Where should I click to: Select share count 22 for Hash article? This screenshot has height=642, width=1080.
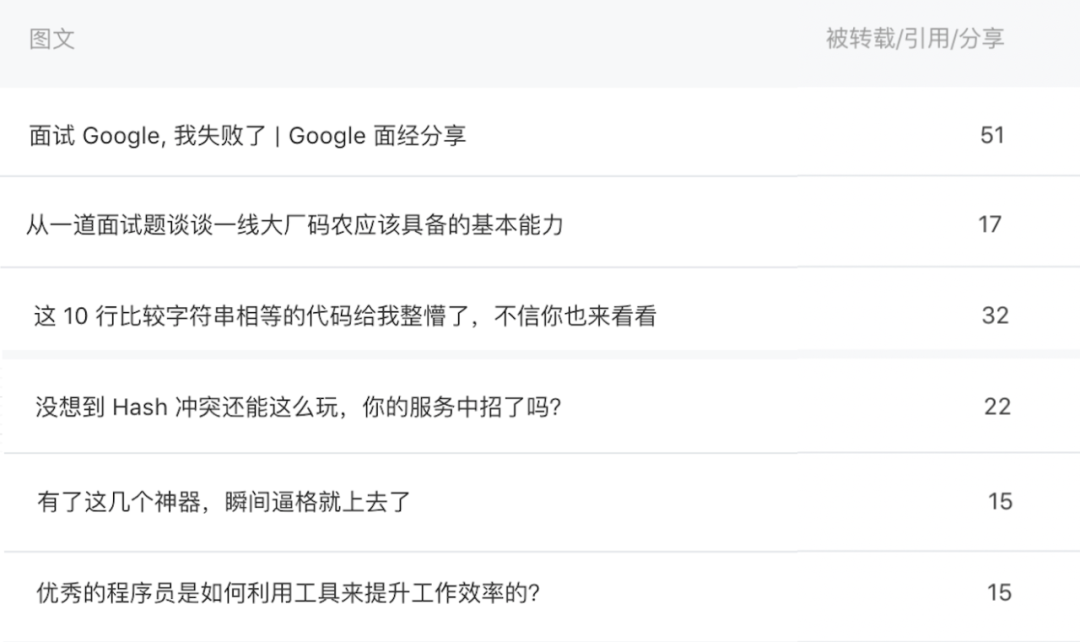pyautogui.click(x=997, y=406)
